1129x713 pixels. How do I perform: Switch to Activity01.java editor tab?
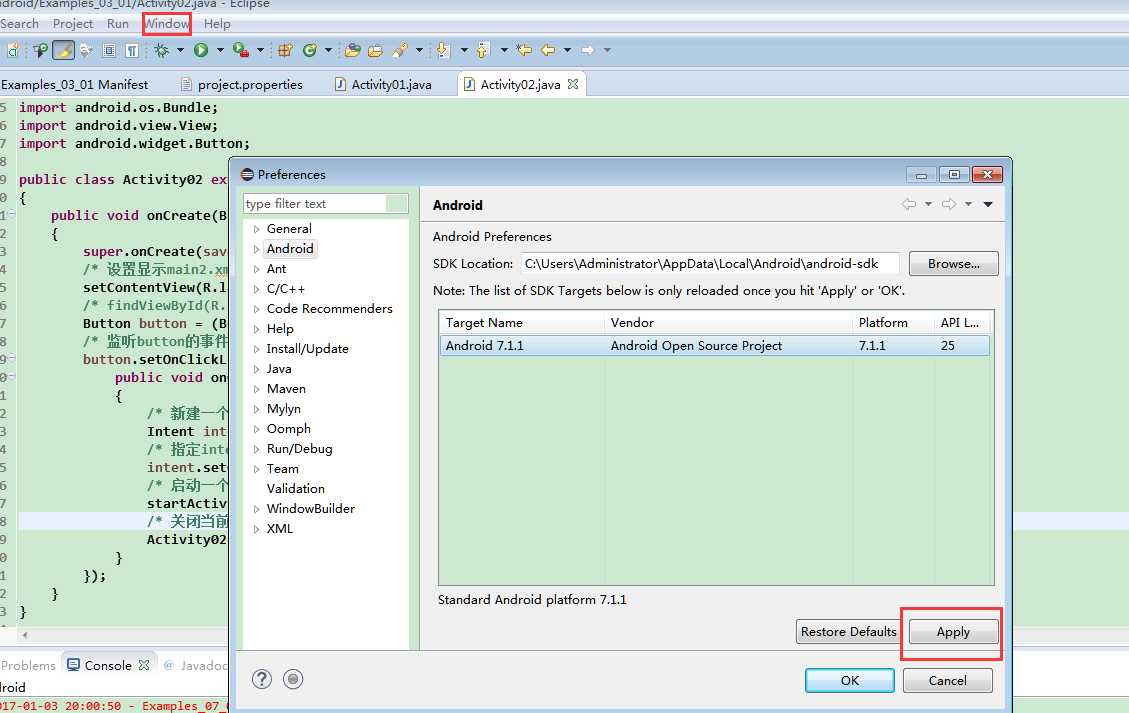(384, 84)
